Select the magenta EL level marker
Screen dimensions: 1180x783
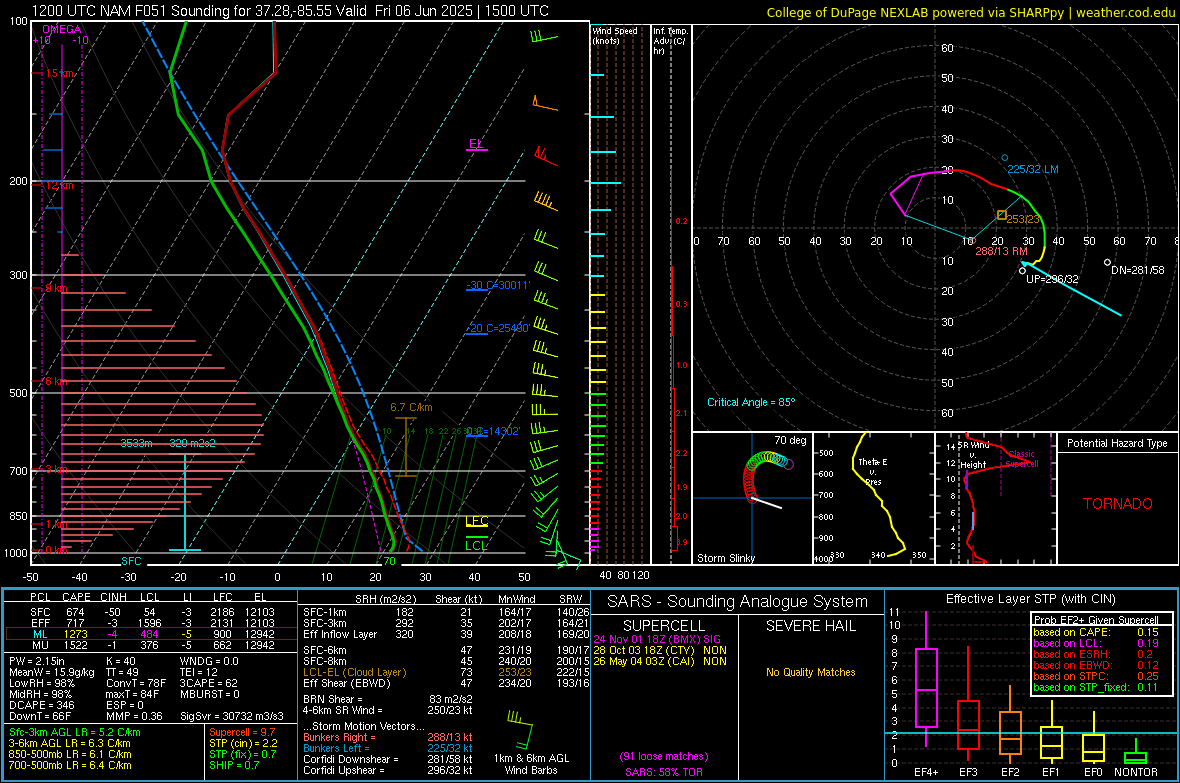476,144
